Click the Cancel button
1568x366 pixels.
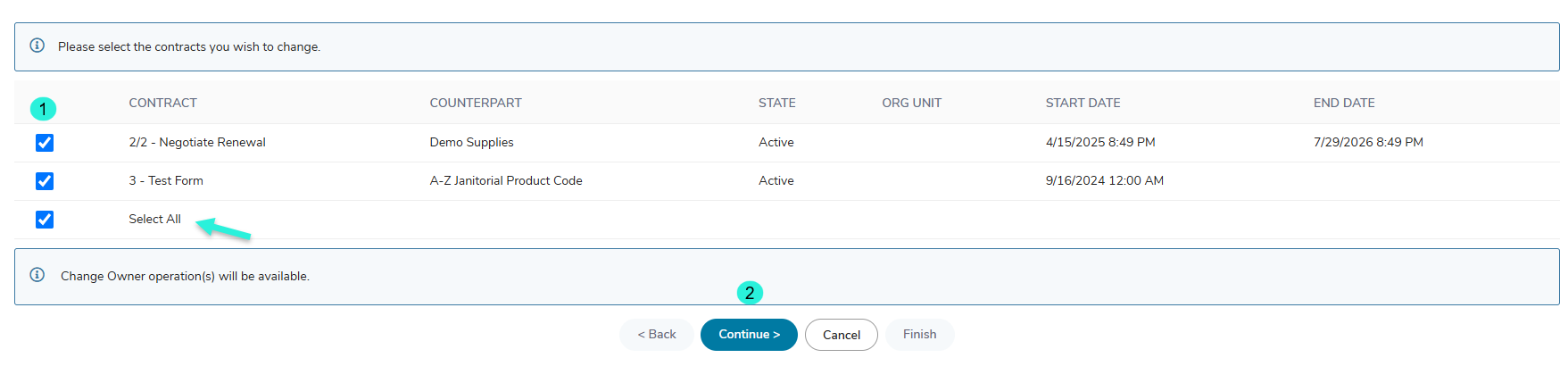[x=842, y=335]
